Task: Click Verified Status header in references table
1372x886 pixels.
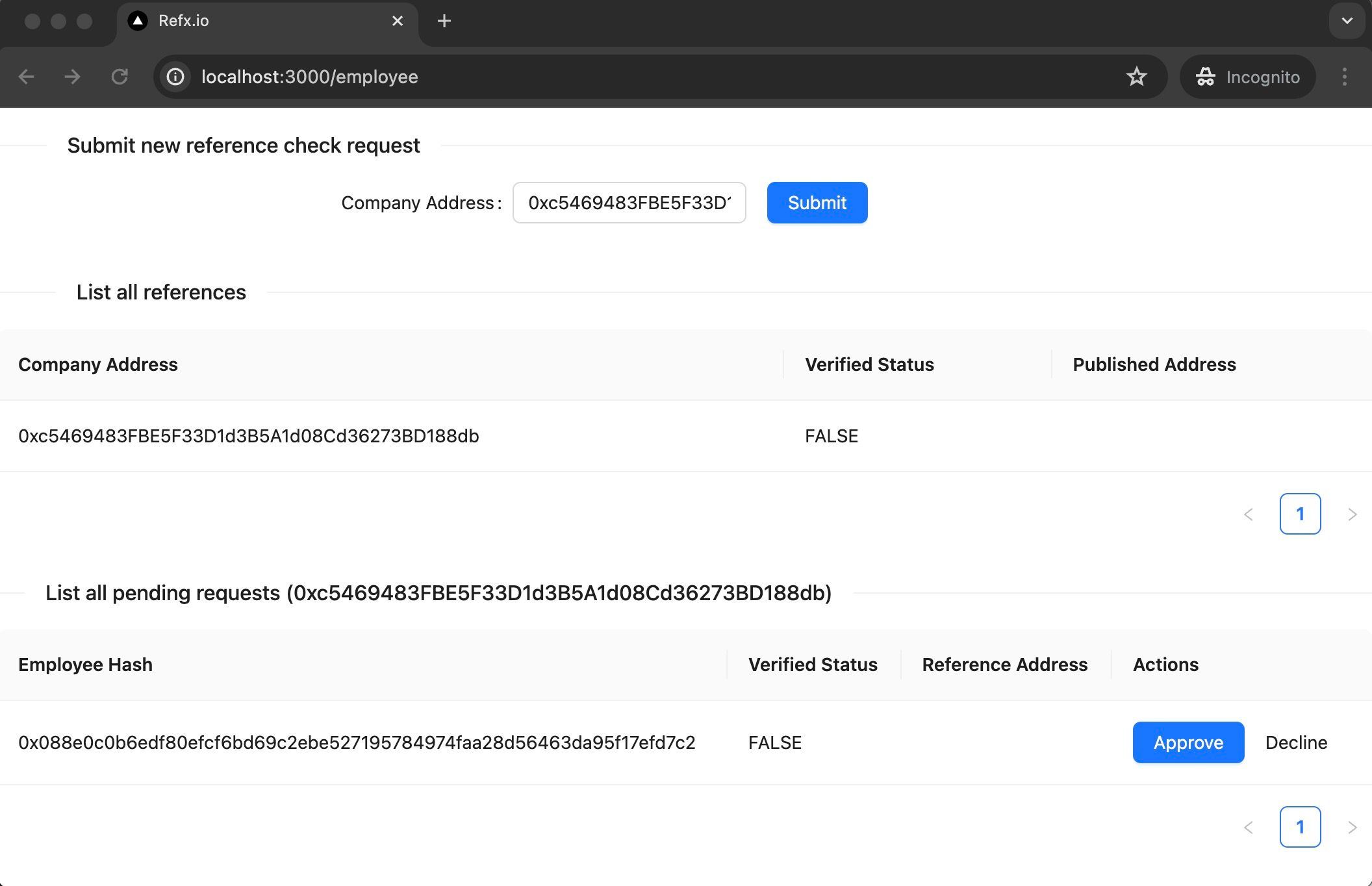Action: (917, 364)
